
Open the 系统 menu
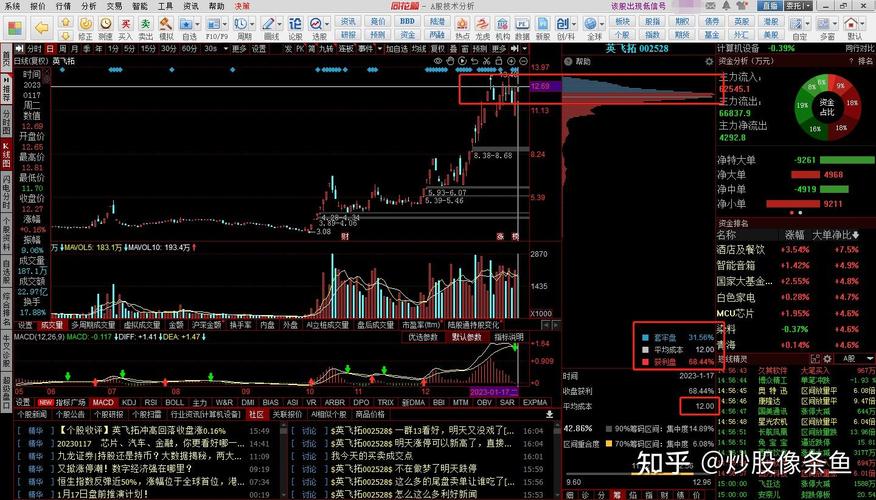pos(12,6)
